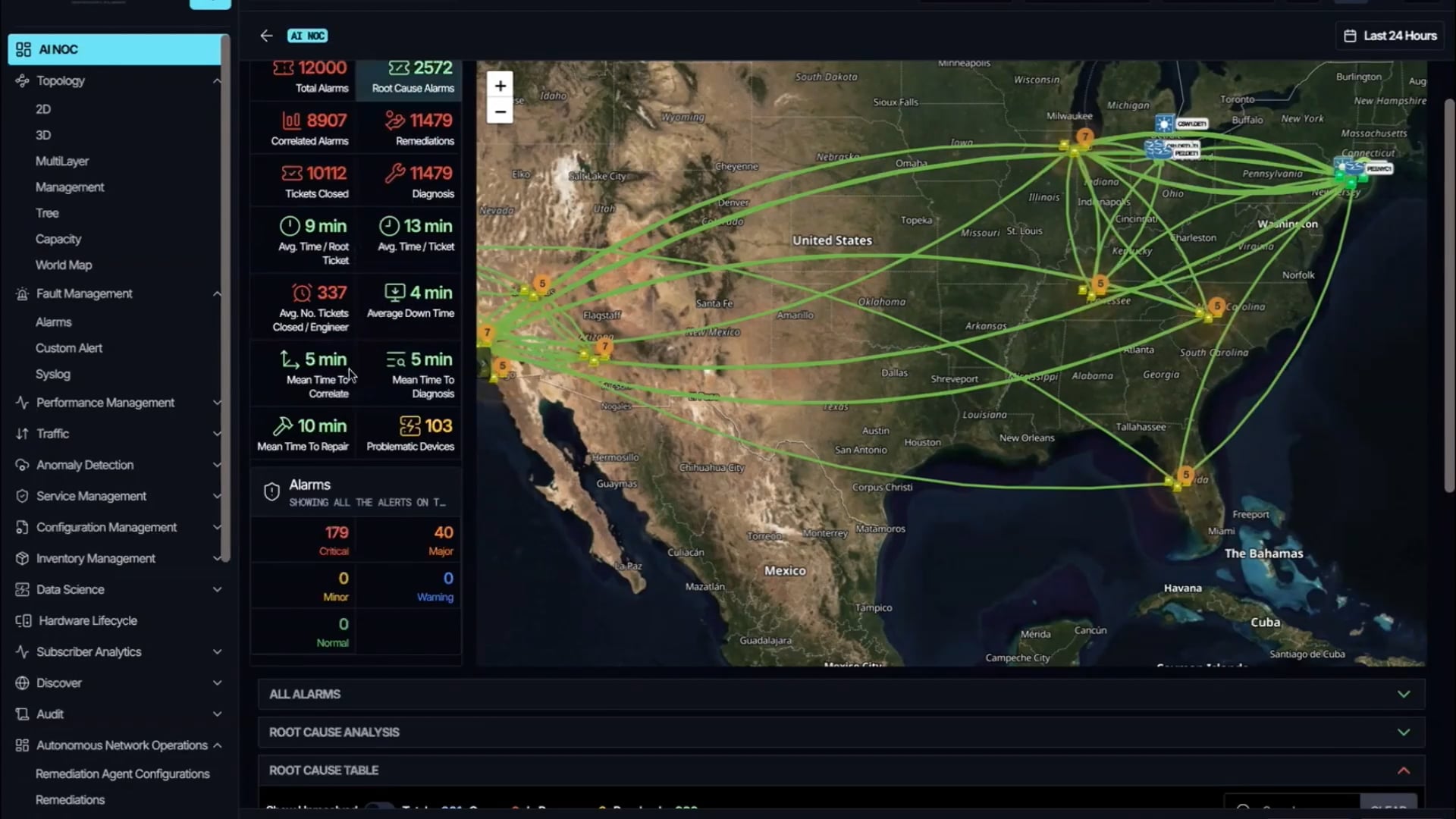The image size is (1456, 819).
Task: Zoom in on the map
Action: click(x=500, y=86)
